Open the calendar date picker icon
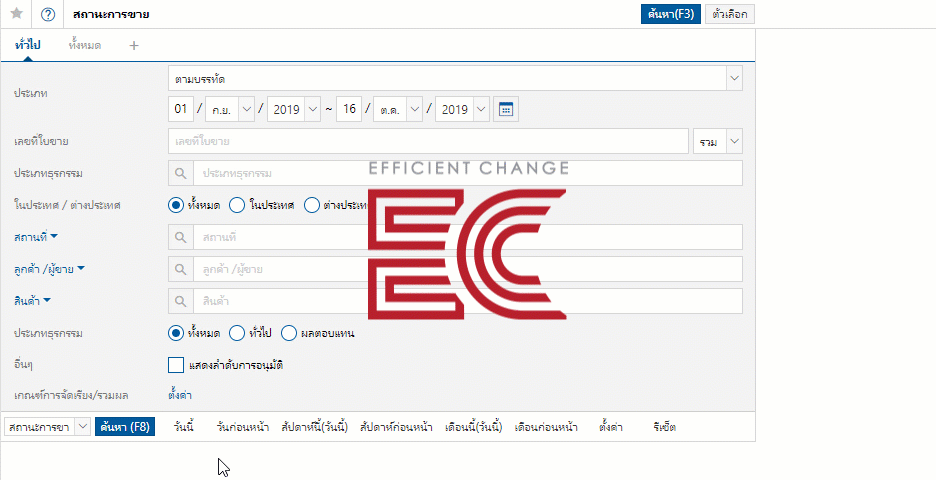The height and width of the screenshot is (480, 936). pyautogui.click(x=506, y=109)
